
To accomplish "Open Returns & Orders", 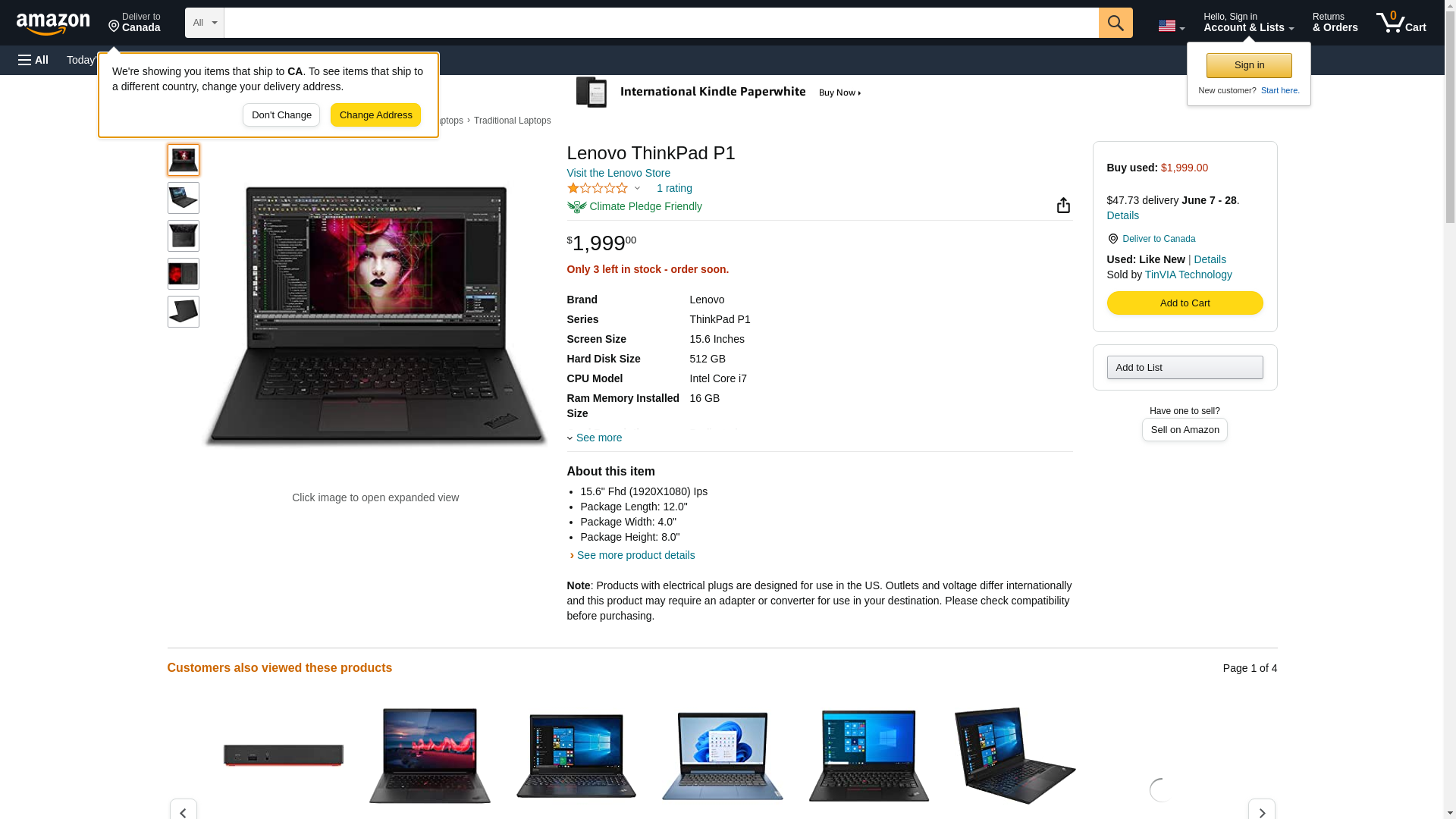I will pos(1335,23).
